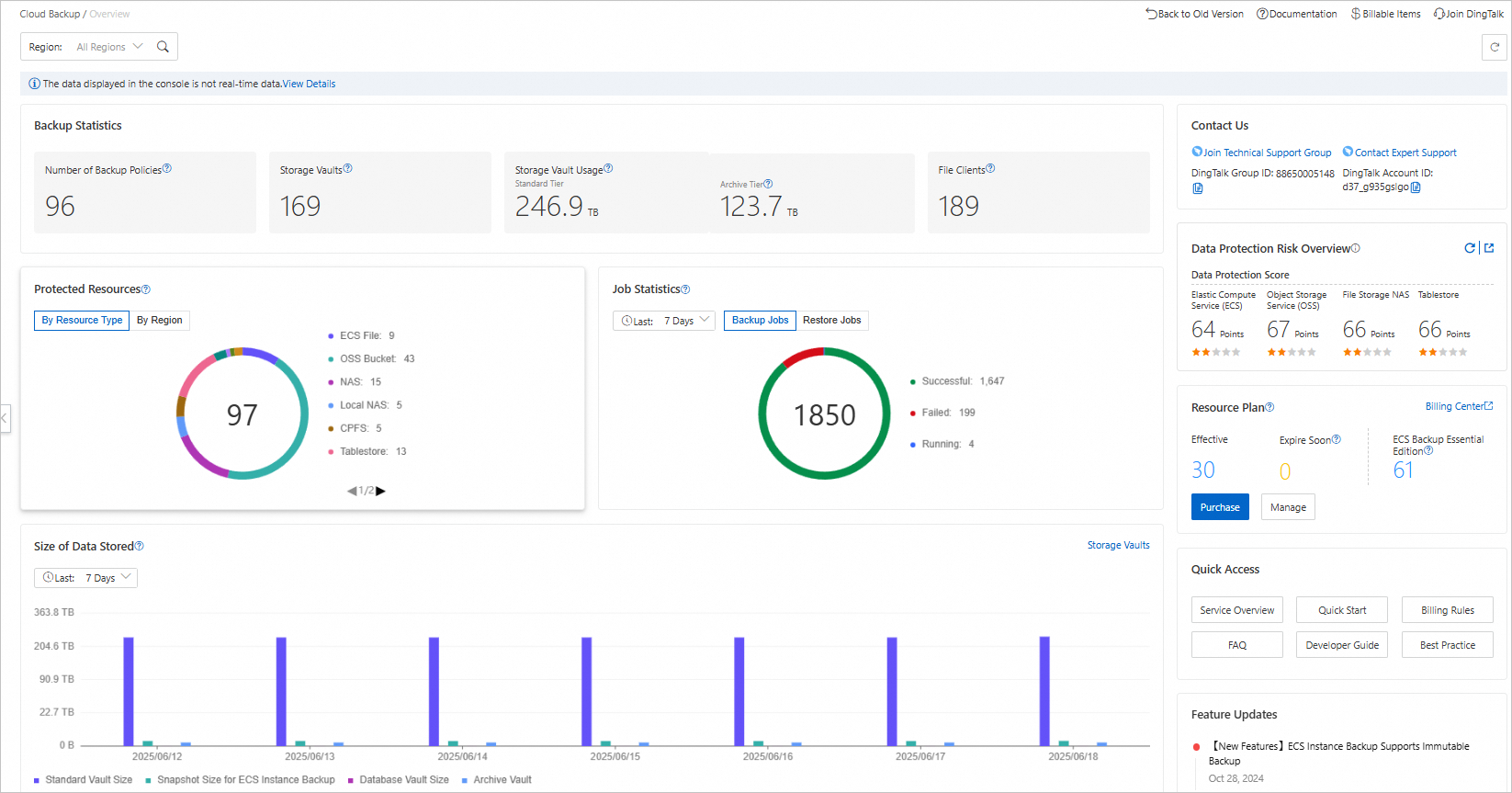The image size is (1512, 793).
Task: Select the Backup Jobs tab
Action: click(760, 320)
